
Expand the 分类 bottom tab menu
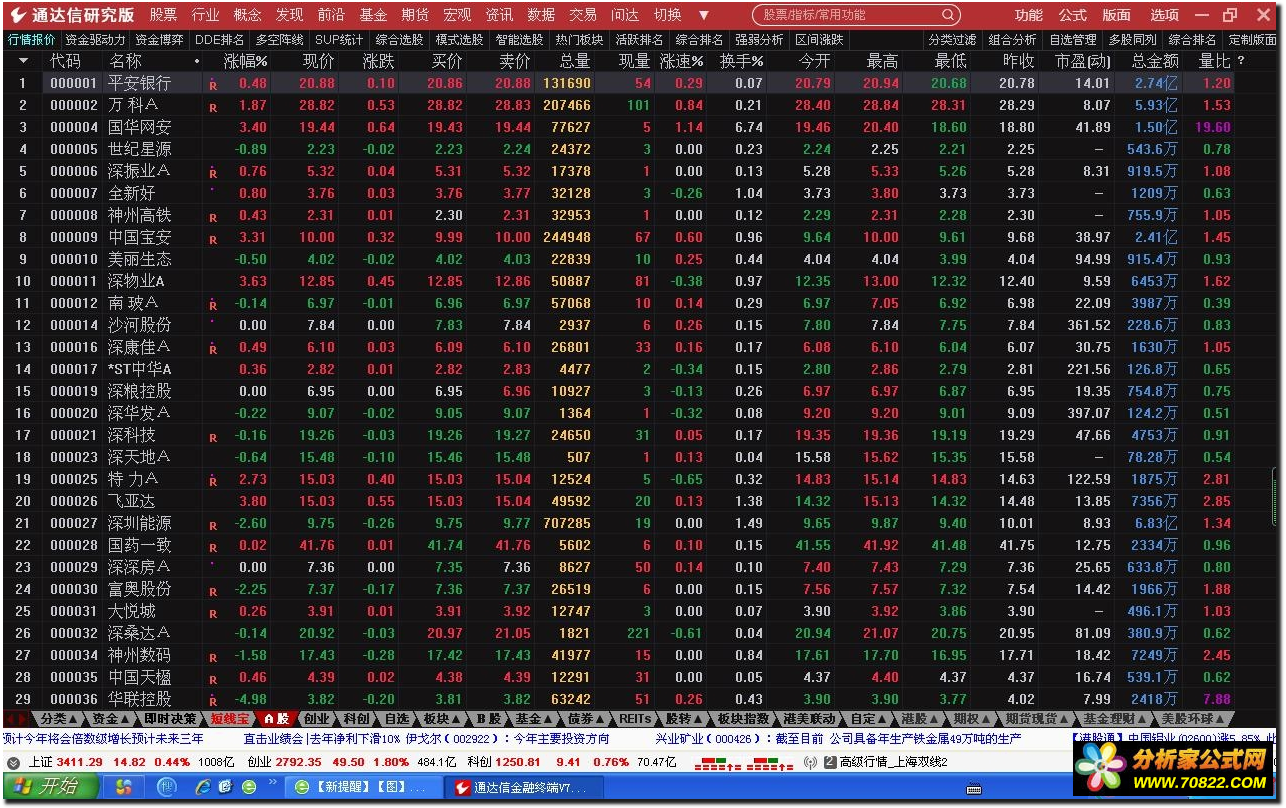[x=75, y=719]
